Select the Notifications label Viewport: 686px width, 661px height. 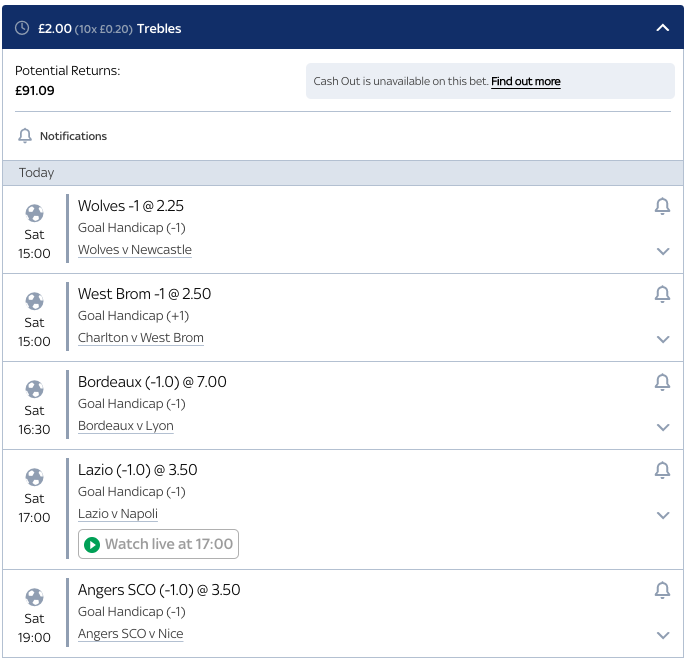(73, 136)
